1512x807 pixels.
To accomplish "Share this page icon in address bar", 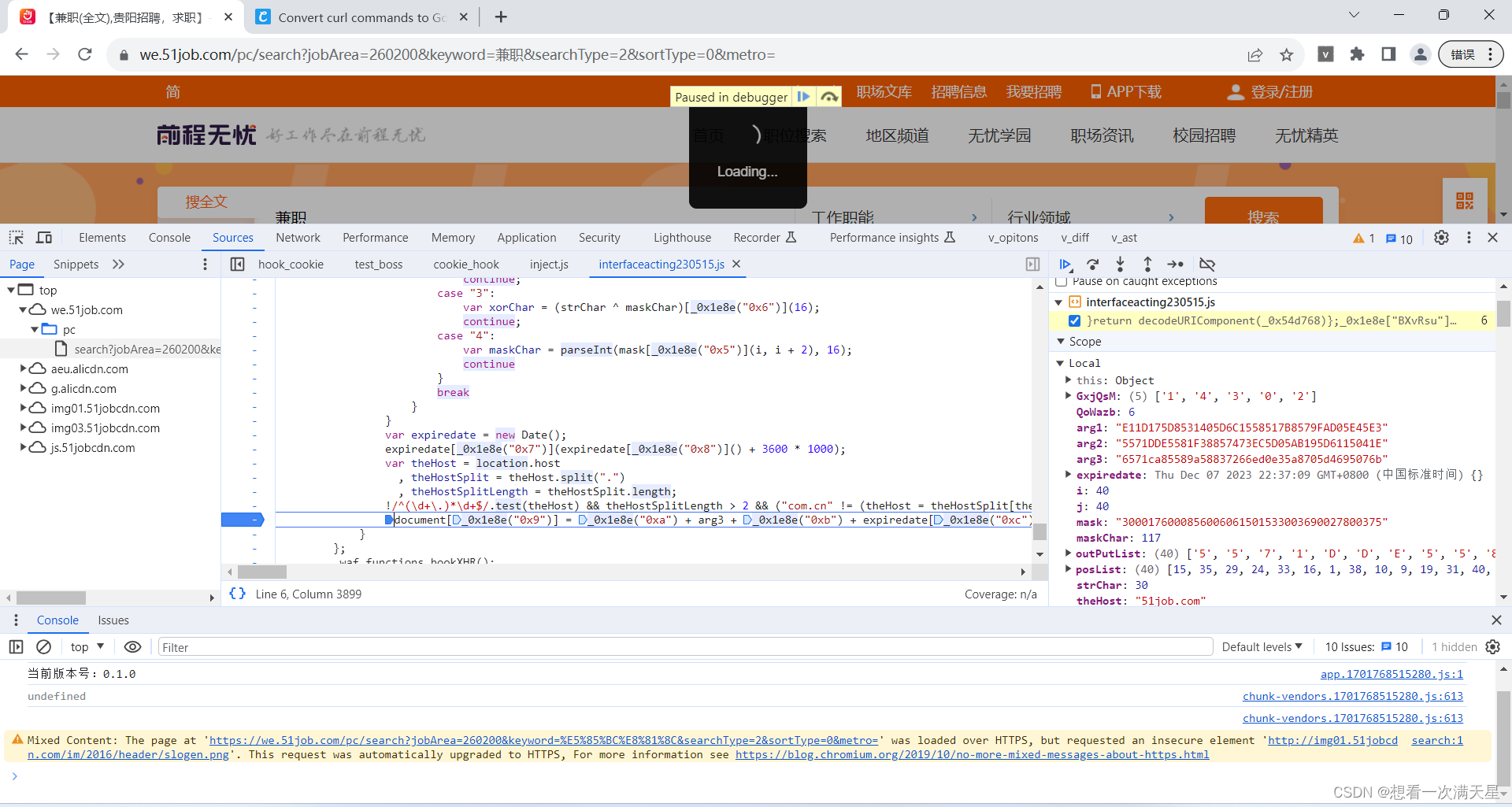I will coord(1255,54).
